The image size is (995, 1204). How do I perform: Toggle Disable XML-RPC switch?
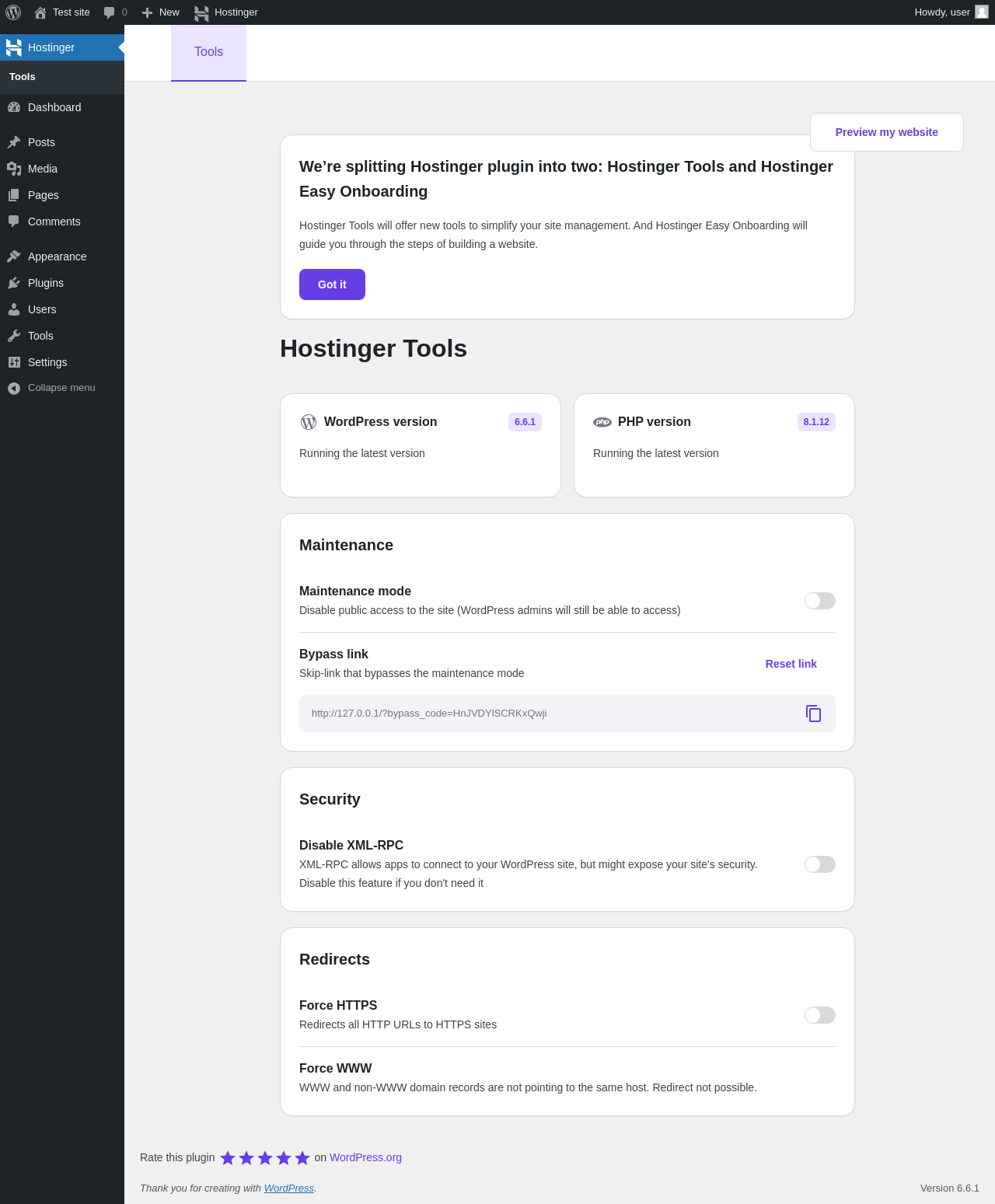pos(820,864)
